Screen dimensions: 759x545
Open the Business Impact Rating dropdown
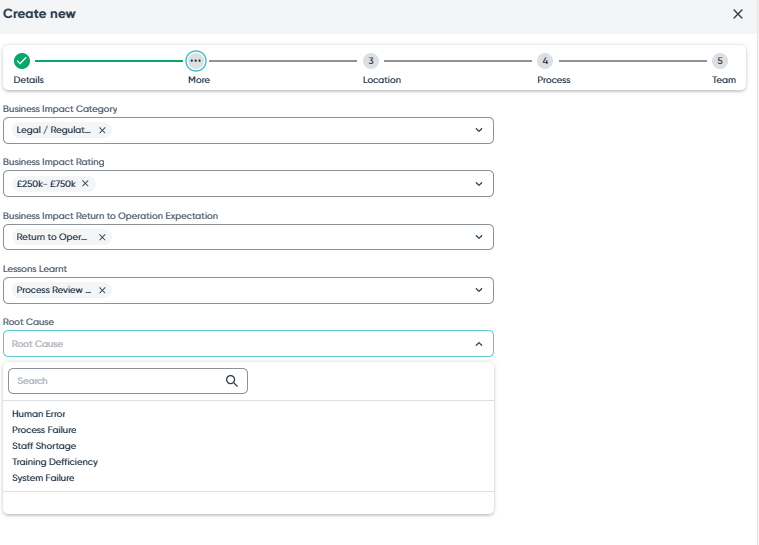478,184
